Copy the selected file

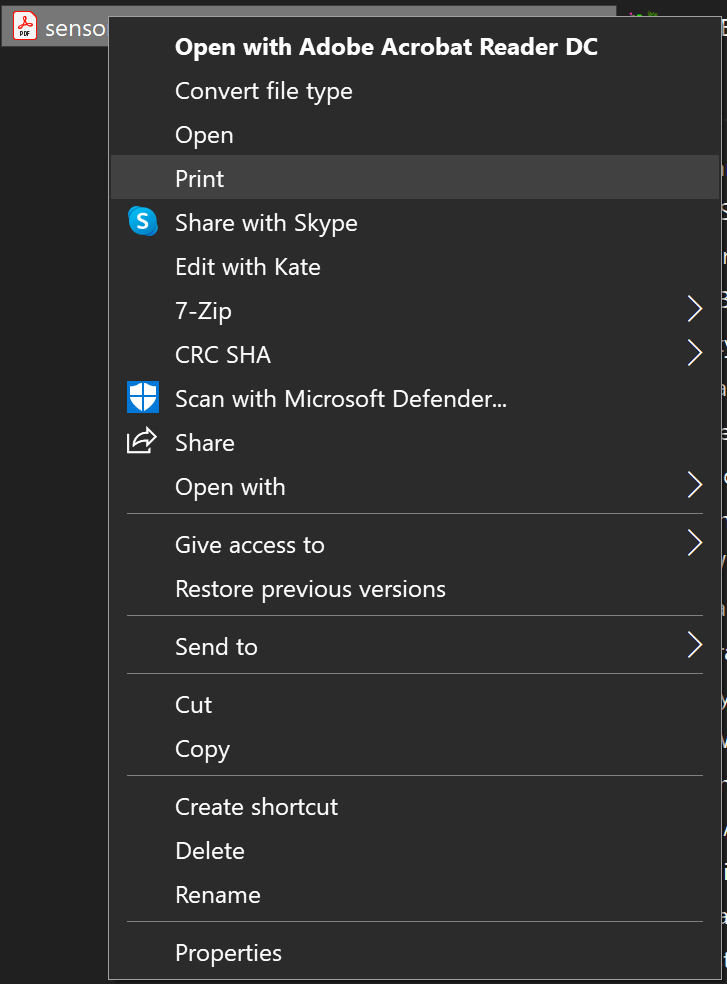202,749
